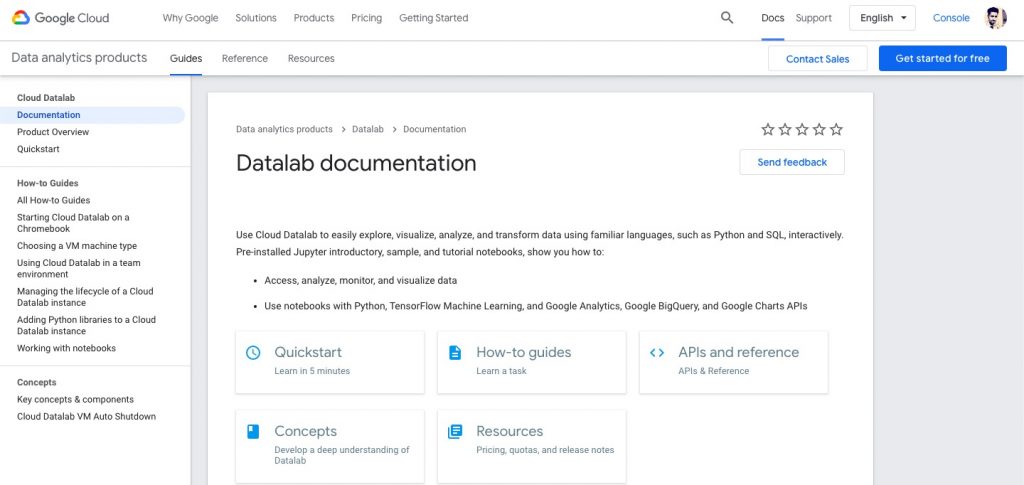The width and height of the screenshot is (1024, 485).
Task: Click the APIs and reference code icon
Action: [x=657, y=352]
